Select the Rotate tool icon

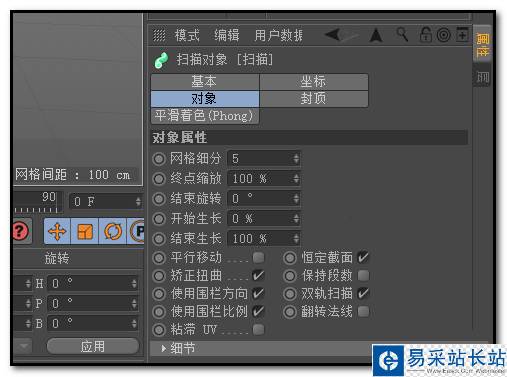click(x=113, y=231)
